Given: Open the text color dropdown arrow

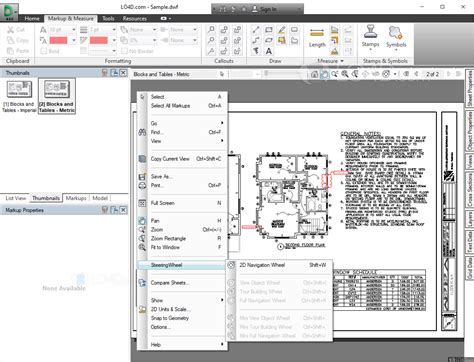Looking at the screenshot, I should point(74,40).
